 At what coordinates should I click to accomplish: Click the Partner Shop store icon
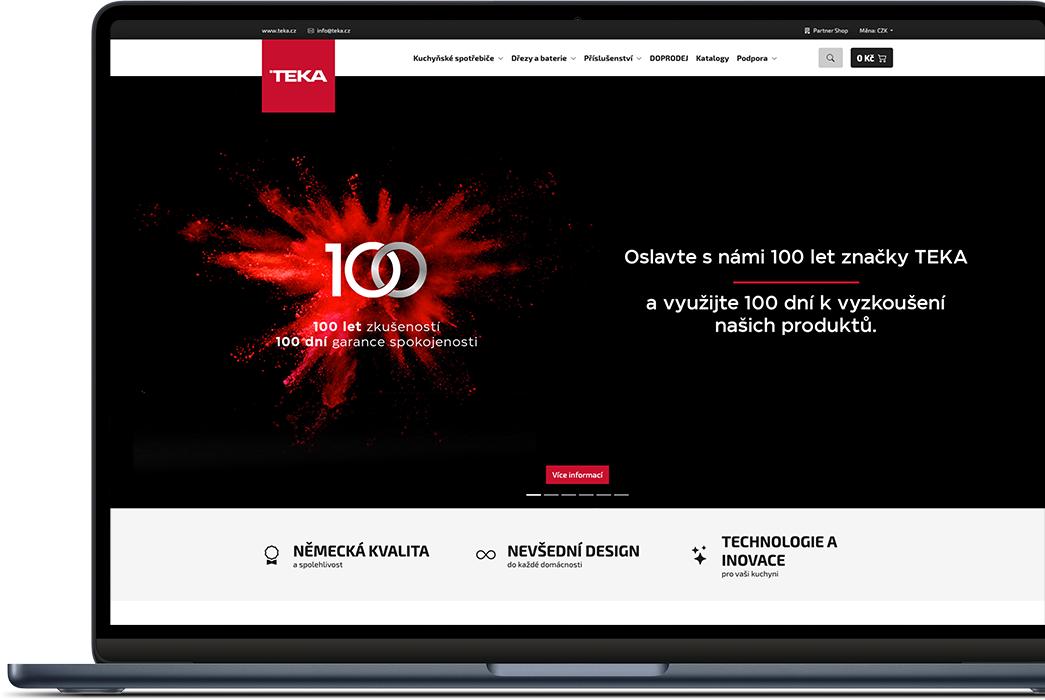805,30
